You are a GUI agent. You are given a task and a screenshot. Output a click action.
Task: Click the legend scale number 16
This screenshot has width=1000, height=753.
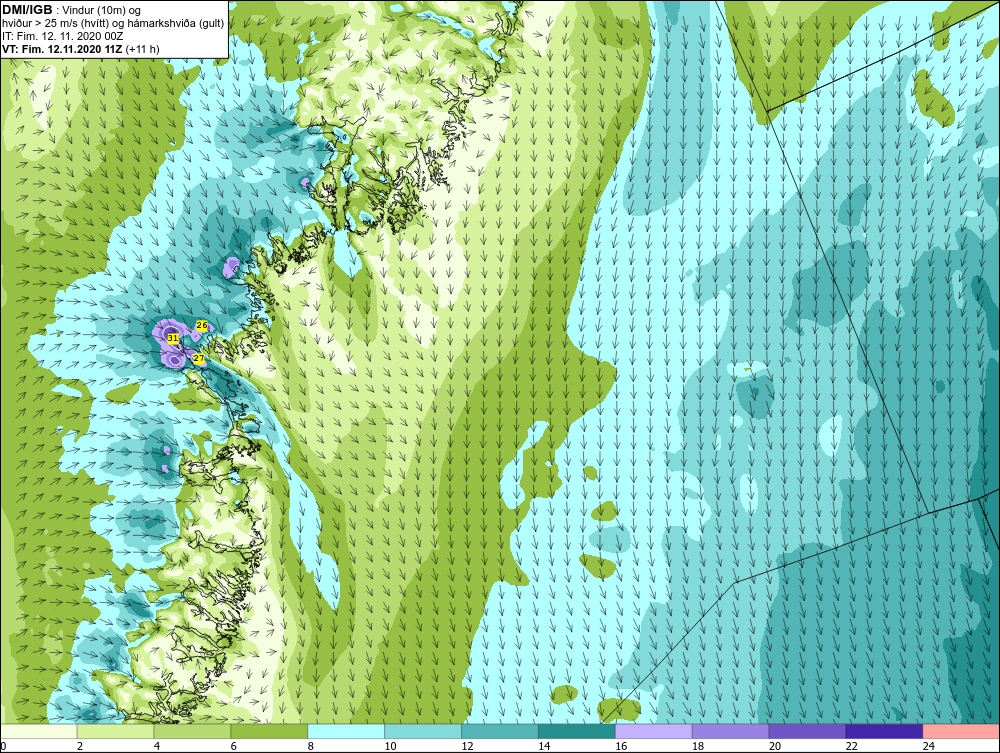coord(621,746)
